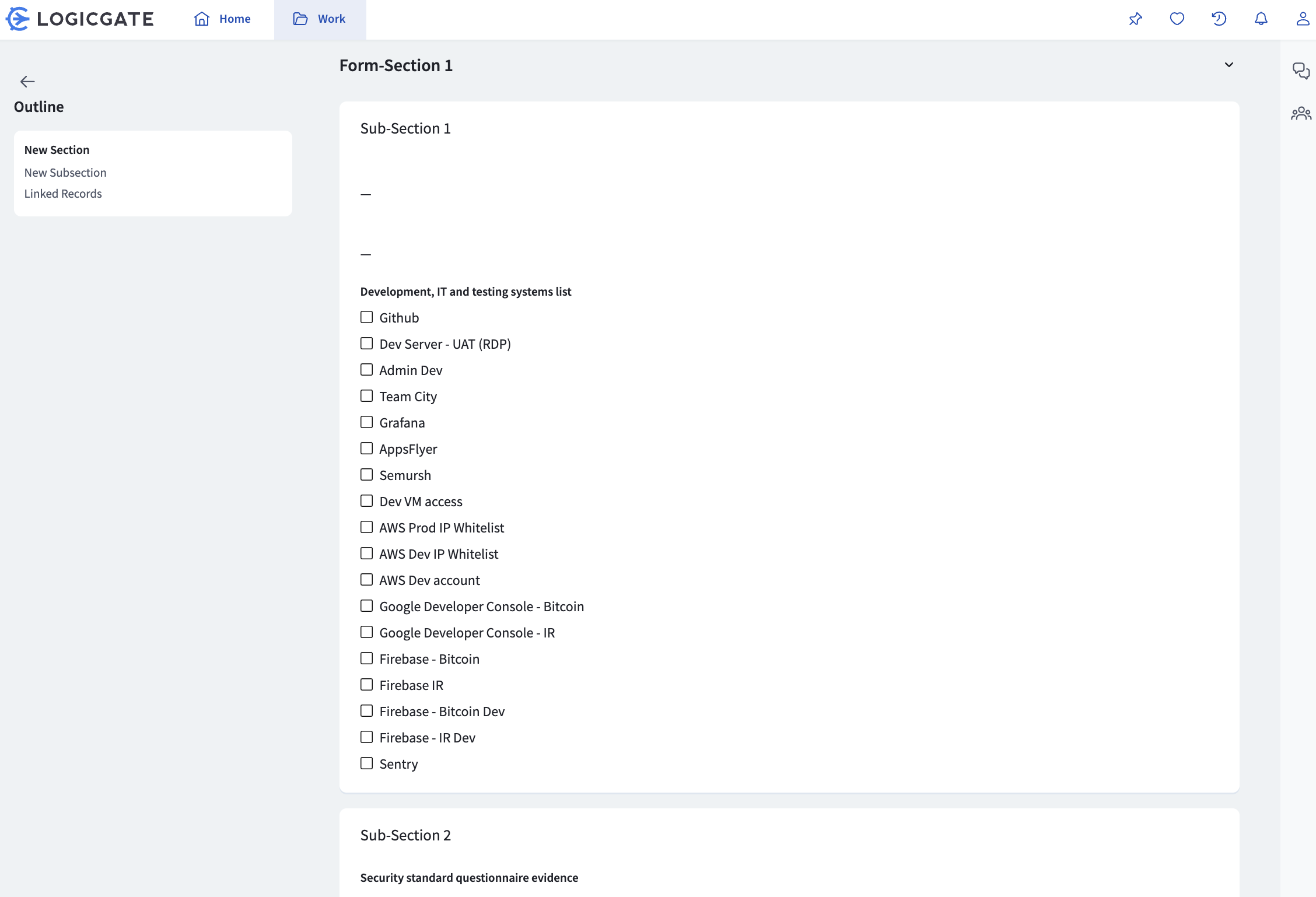Image resolution: width=1316 pixels, height=897 pixels.
Task: Click Security standard questionnaire evidence label
Action: (x=469, y=878)
